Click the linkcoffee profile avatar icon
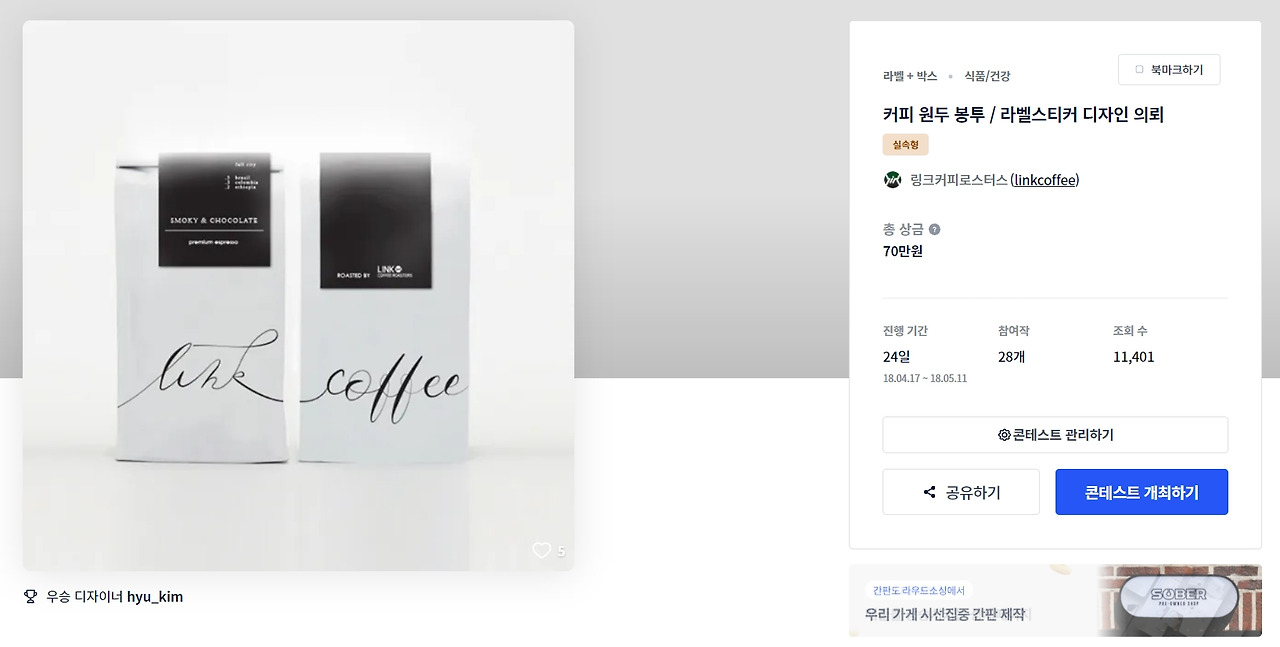1280x647 pixels. [x=892, y=180]
